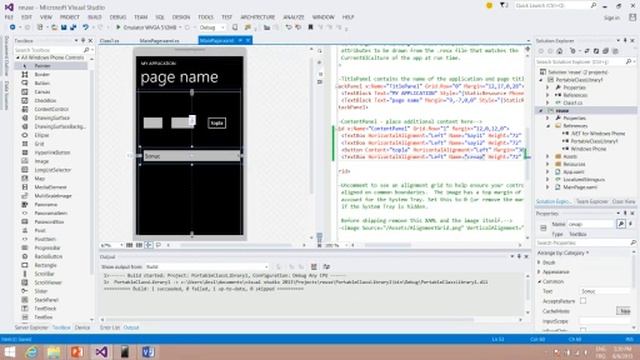Image resolution: width=640 pixels, height=360 pixels.
Task: Click Sign in link at top right
Action: pyautogui.click(x=611, y=18)
